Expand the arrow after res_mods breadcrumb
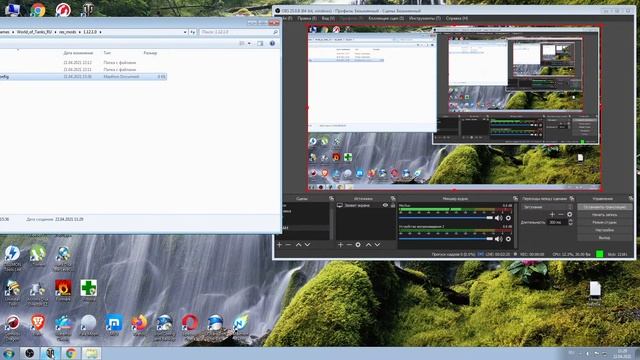Image resolution: width=640 pixels, height=360 pixels. [x=79, y=32]
